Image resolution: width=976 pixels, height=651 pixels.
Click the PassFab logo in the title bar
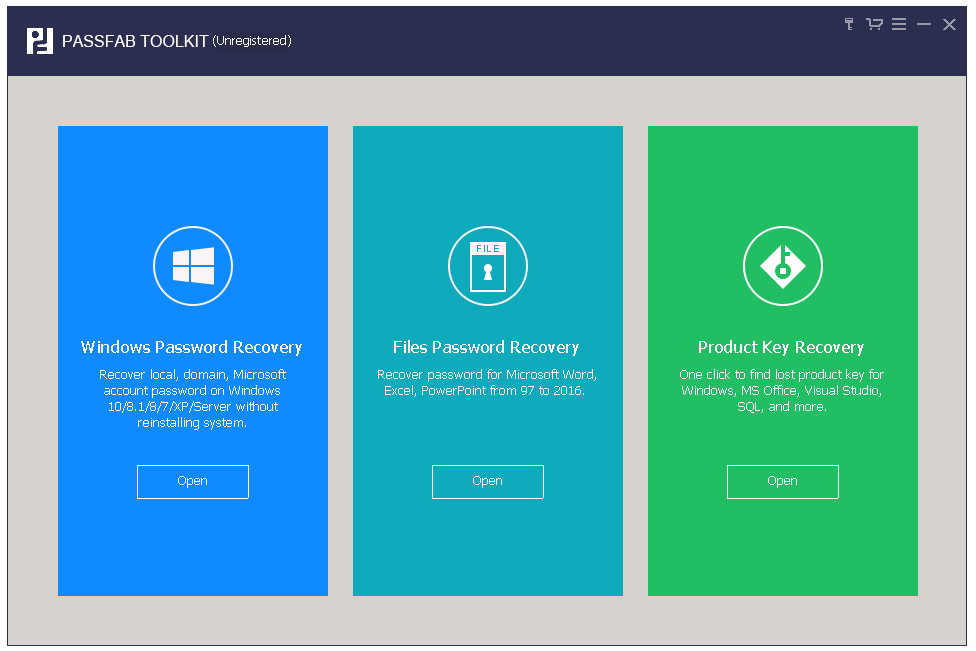tap(38, 40)
